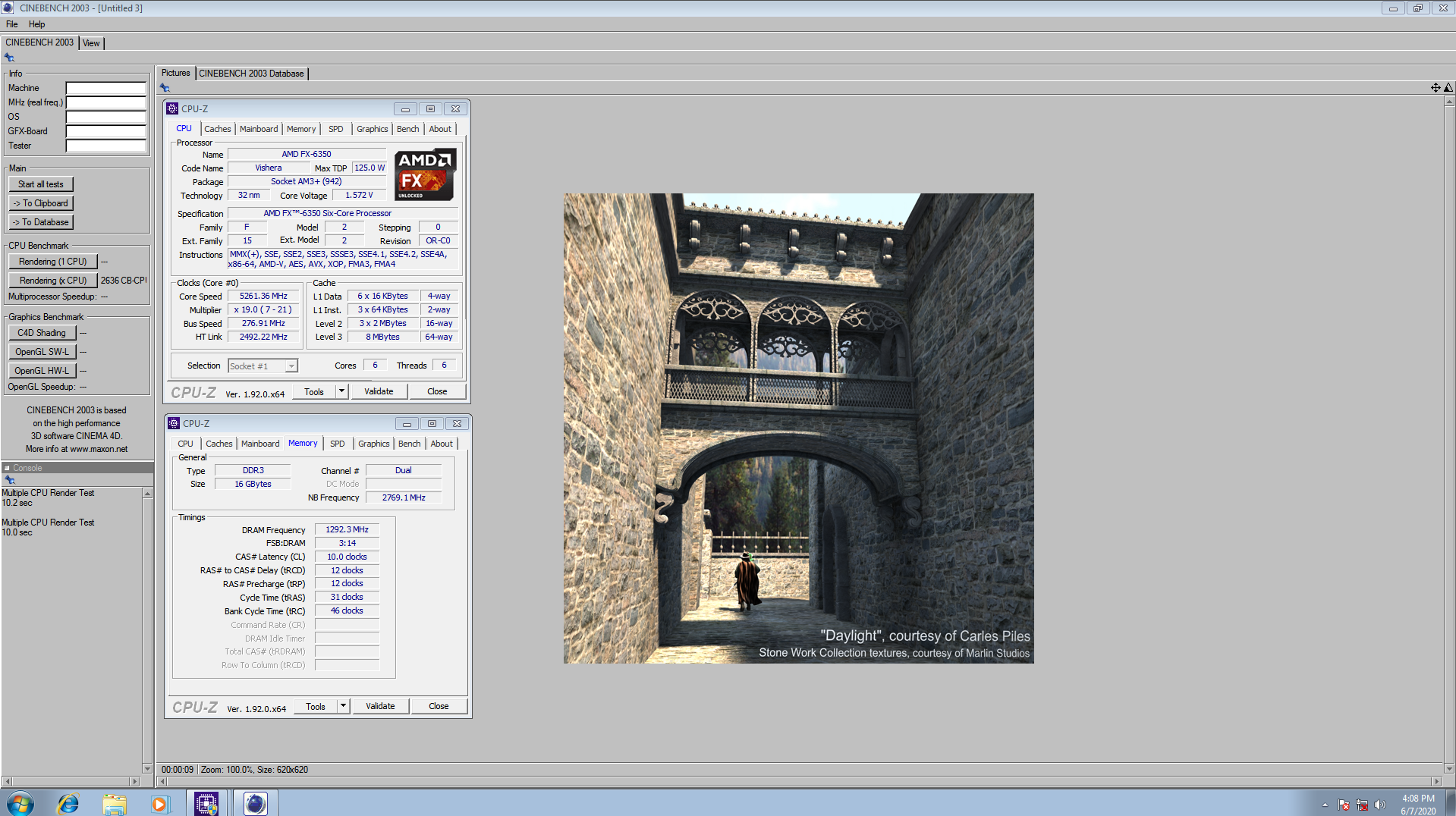Open SPD tab in bottom CPU-Z window
This screenshot has height=816, width=1456.
point(338,444)
